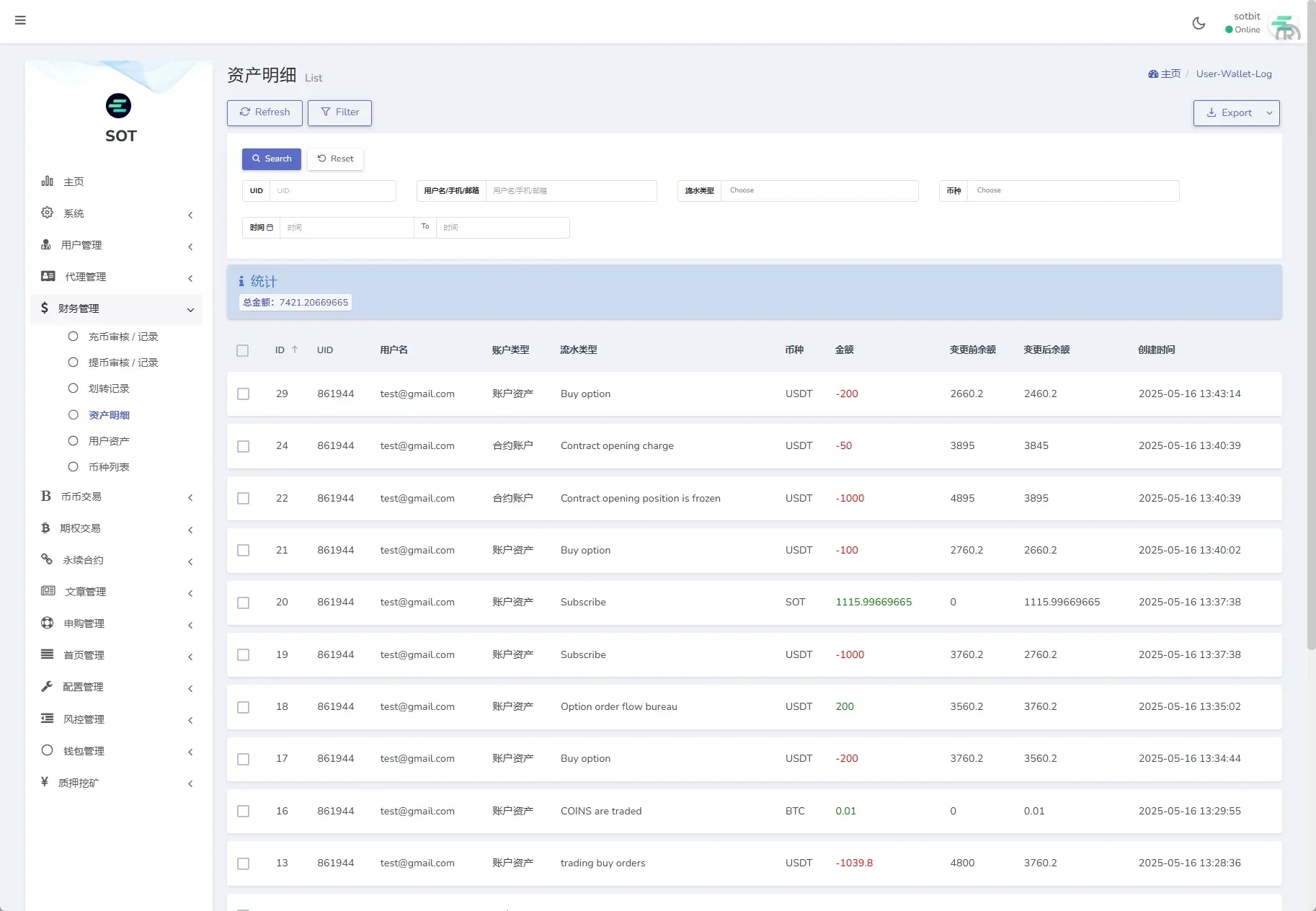Select the 财务管理 dollar icon

tap(47, 308)
